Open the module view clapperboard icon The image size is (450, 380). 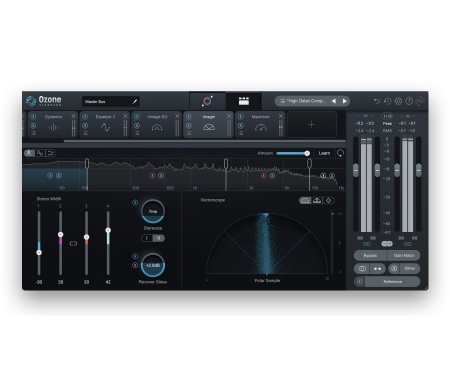pos(244,101)
